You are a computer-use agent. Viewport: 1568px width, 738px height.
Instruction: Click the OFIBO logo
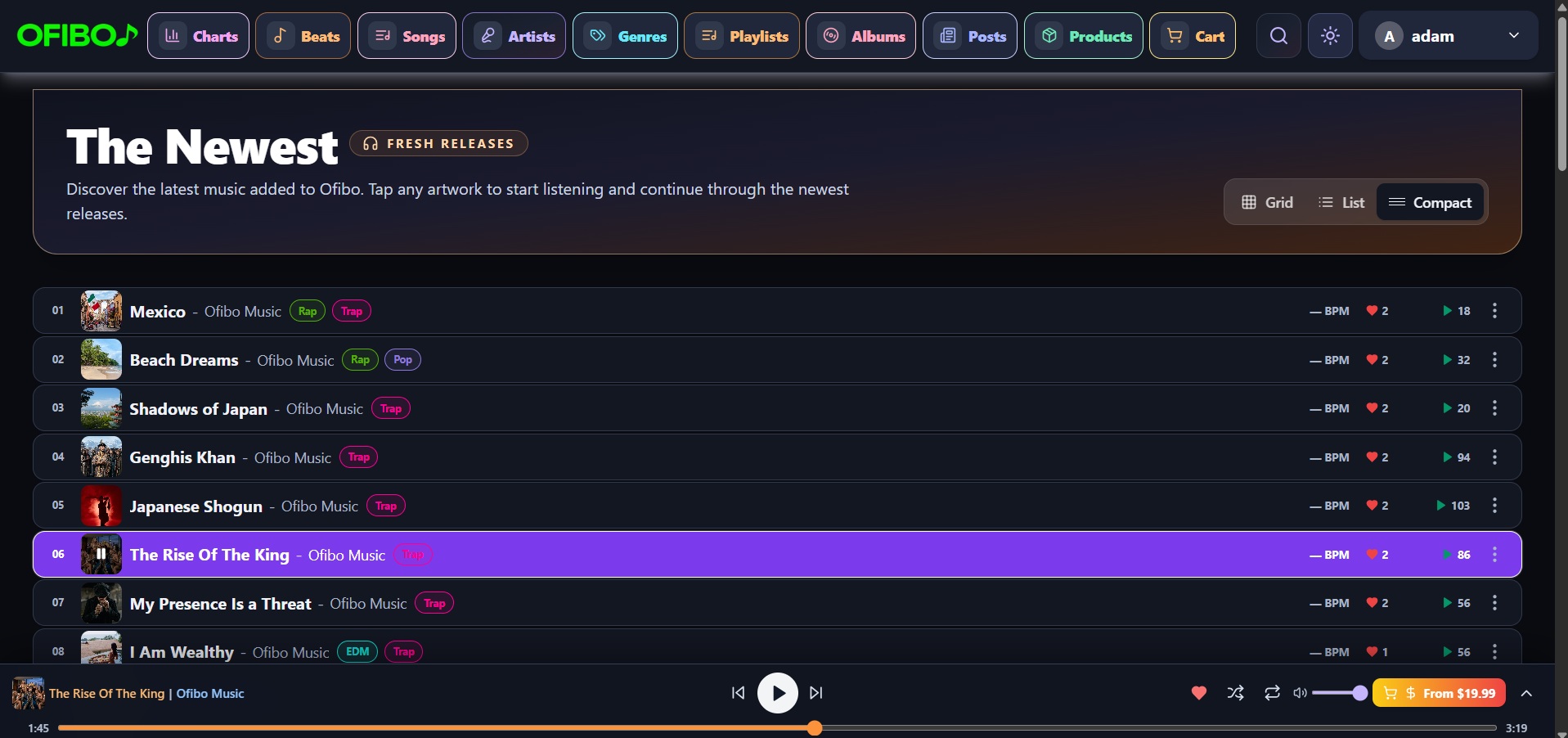click(x=77, y=36)
